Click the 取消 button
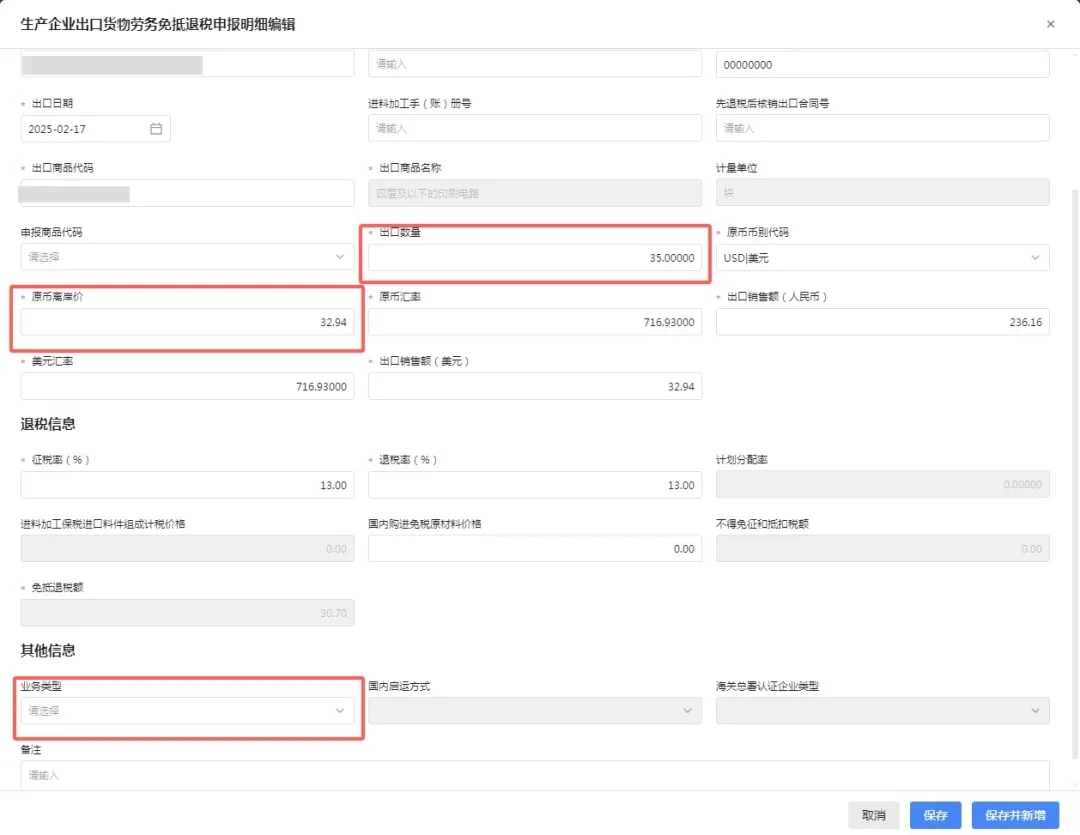 pos(873,815)
